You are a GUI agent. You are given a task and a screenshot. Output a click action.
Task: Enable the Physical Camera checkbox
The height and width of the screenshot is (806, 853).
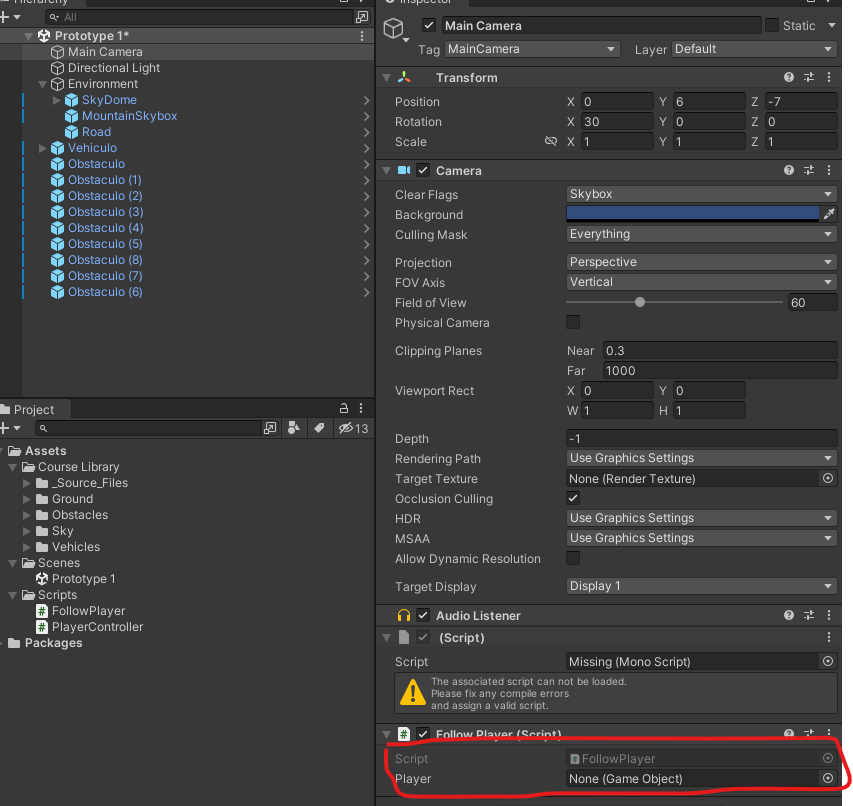click(573, 322)
